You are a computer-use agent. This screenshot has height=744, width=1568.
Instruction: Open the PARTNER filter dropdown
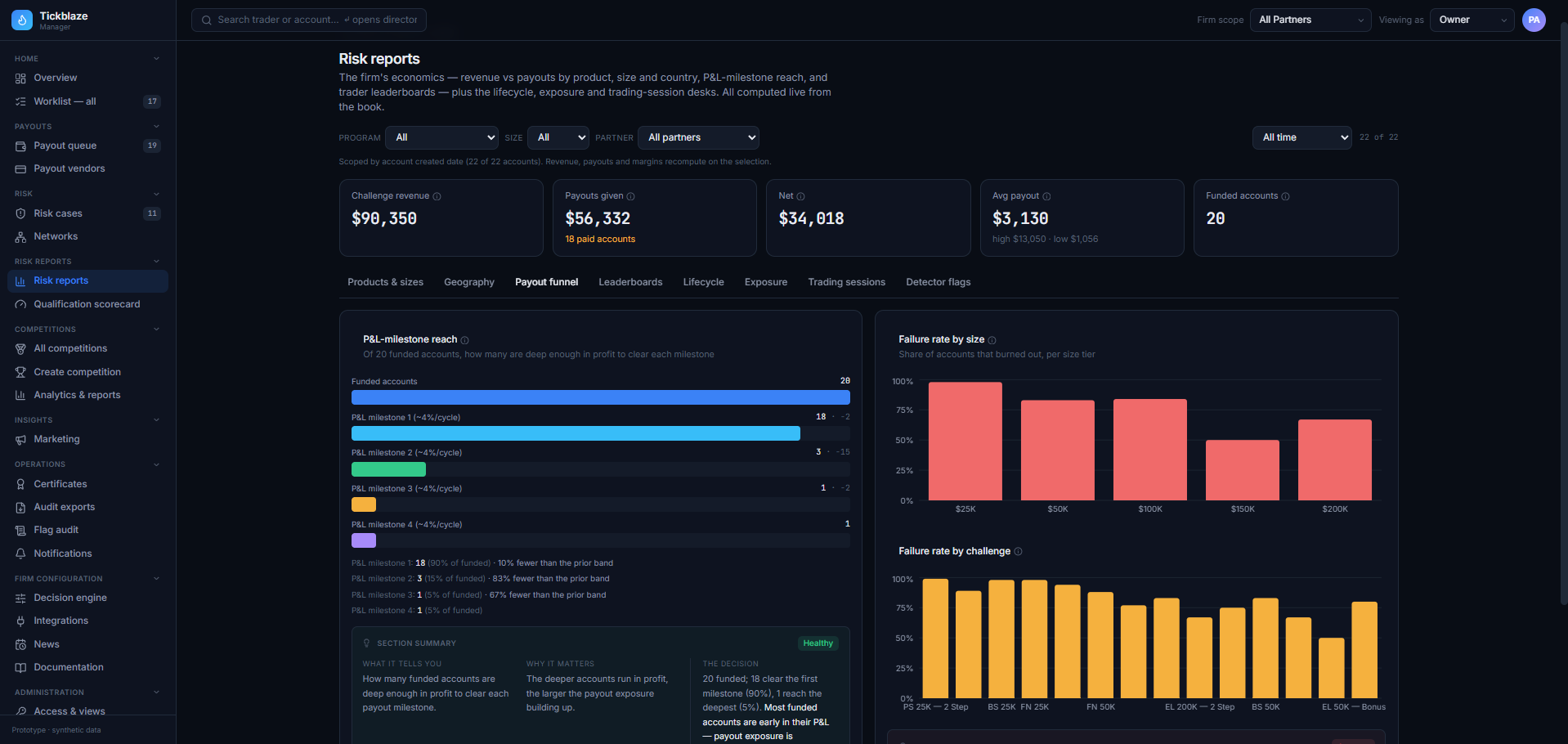coord(698,137)
